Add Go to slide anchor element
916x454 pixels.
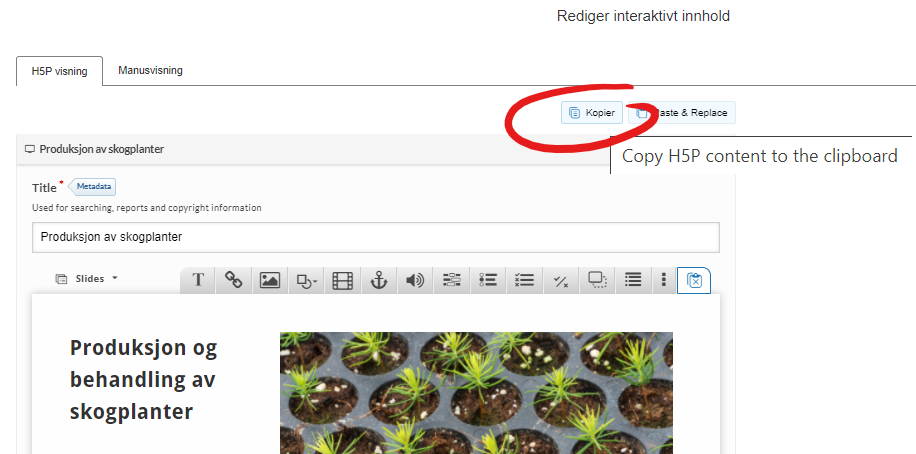point(379,280)
